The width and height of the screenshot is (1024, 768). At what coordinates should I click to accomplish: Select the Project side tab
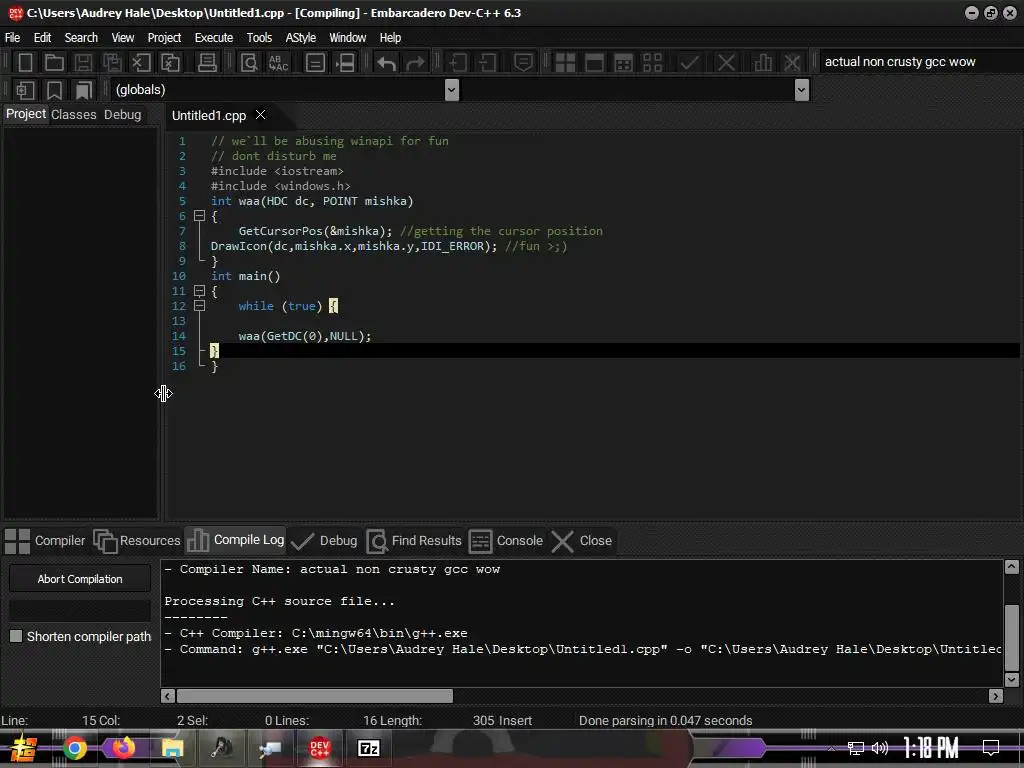point(26,114)
